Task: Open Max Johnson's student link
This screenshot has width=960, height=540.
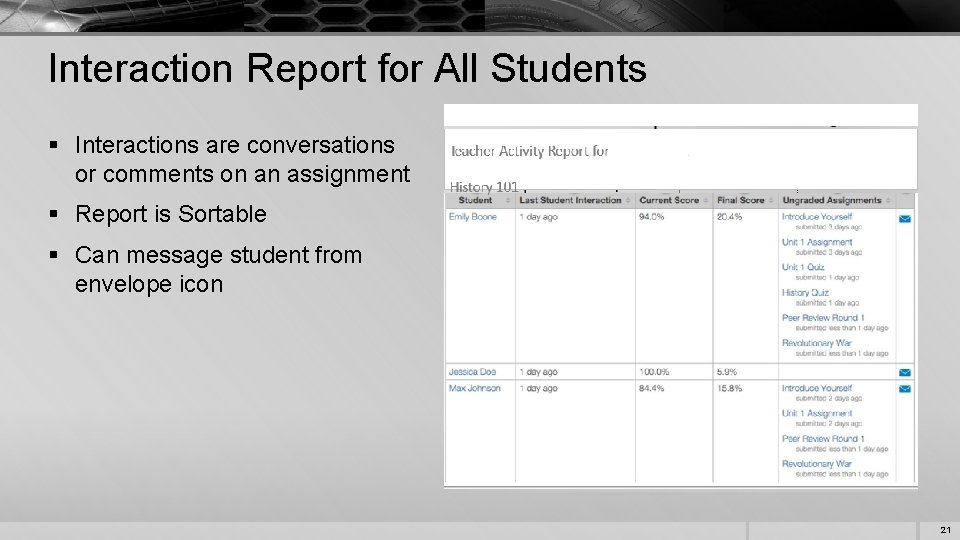Action: tap(474, 388)
